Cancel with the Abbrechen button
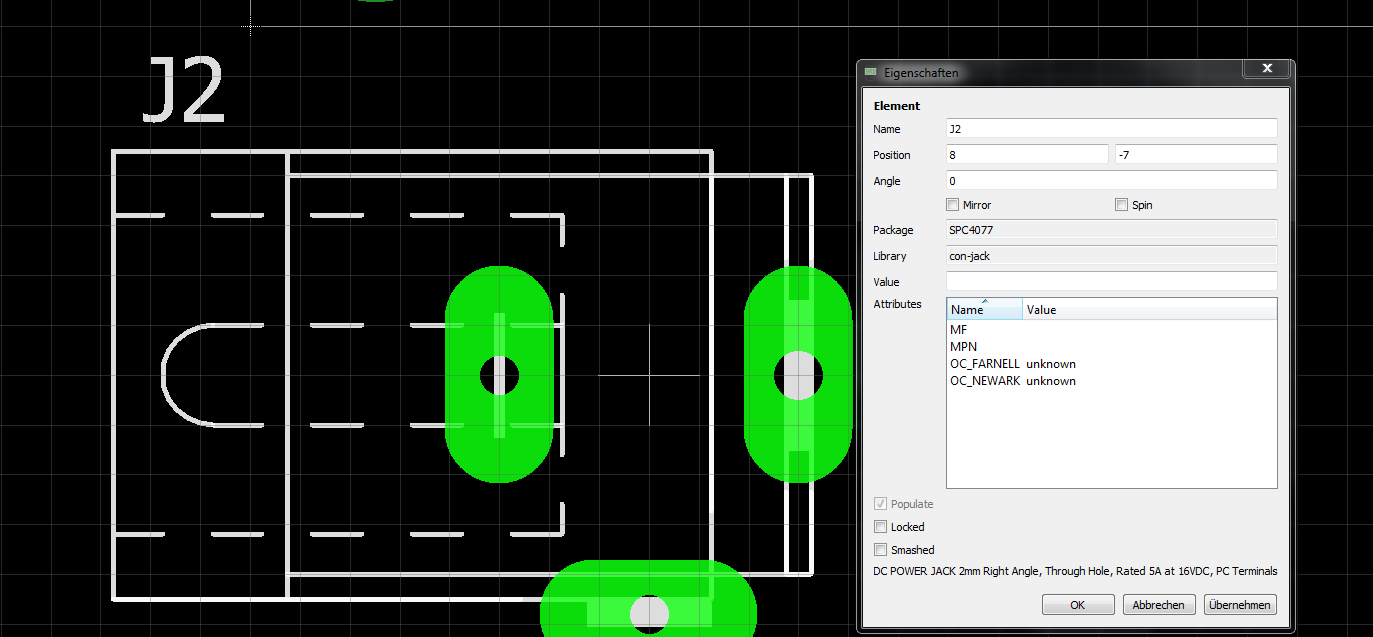The width and height of the screenshot is (1373, 637). coord(1159,605)
